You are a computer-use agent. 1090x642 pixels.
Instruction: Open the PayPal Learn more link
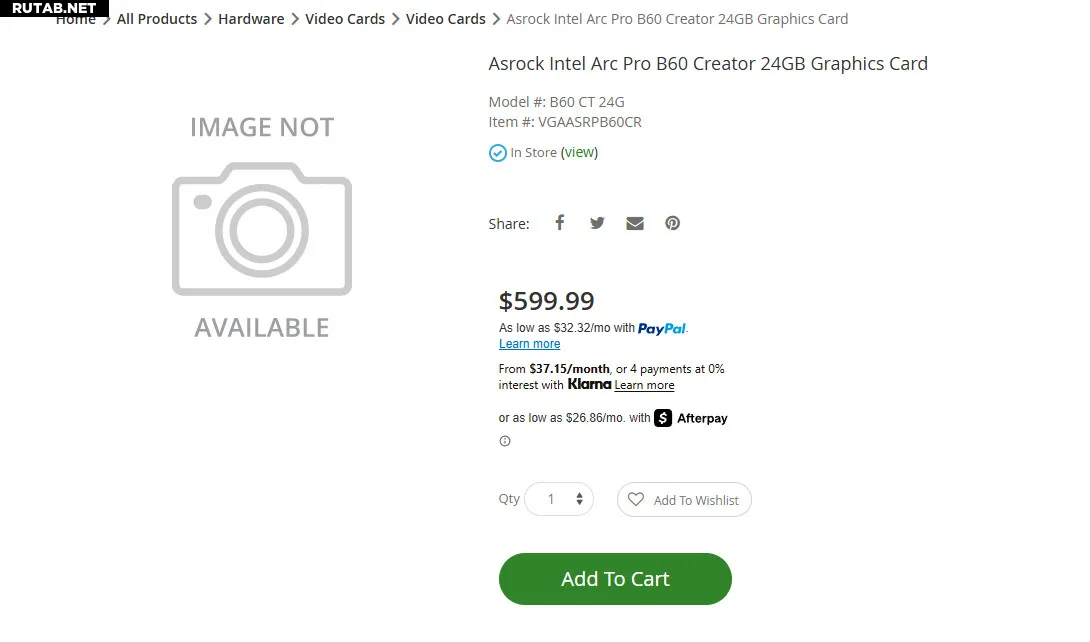point(529,344)
